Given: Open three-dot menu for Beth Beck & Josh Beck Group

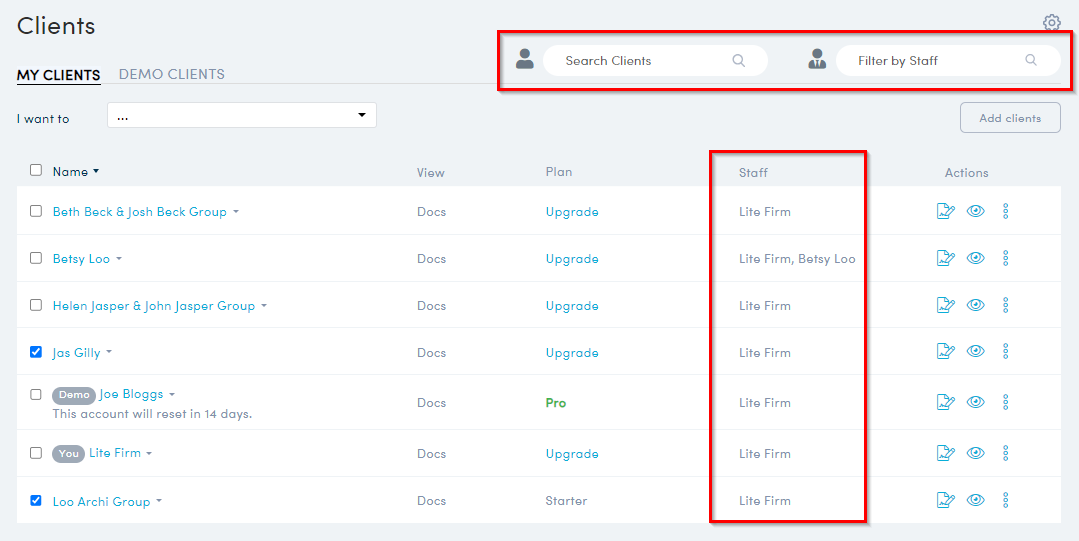Looking at the screenshot, I should pos(1005,211).
